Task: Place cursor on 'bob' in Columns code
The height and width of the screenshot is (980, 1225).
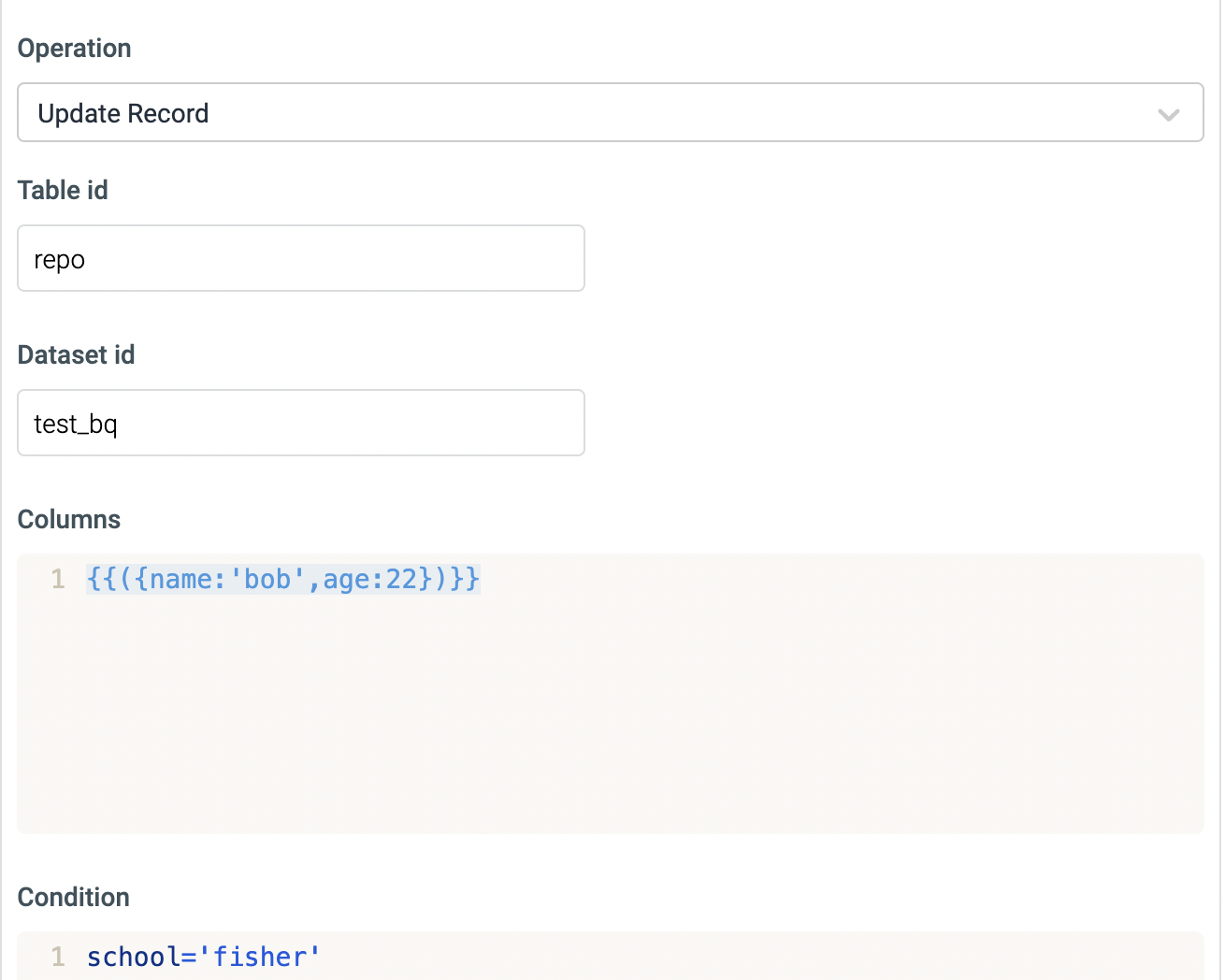Action: [x=267, y=580]
